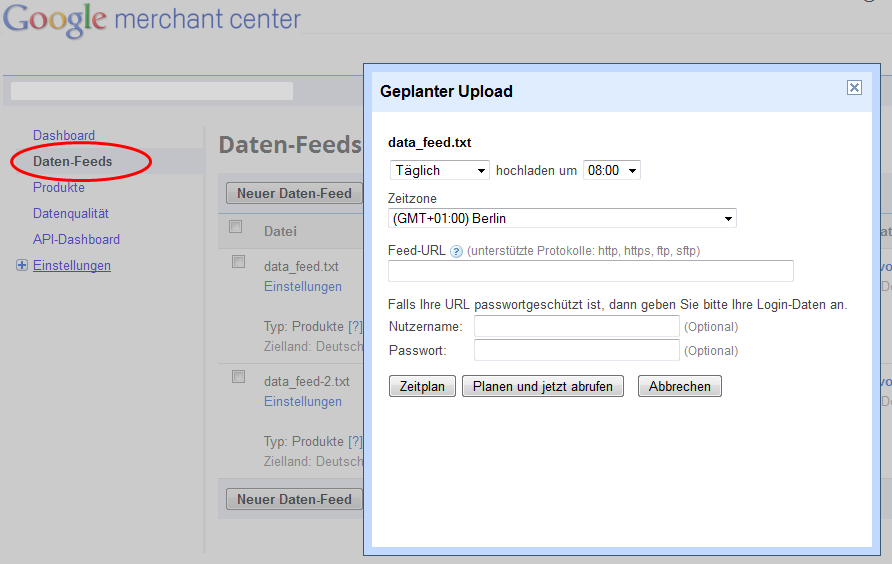Open the Einstellungen sidebar link

tap(72, 265)
